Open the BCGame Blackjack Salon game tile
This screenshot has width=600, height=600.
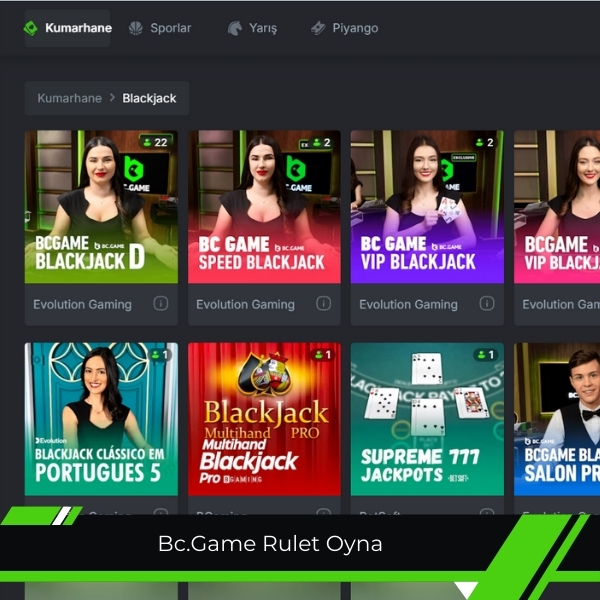click(557, 419)
